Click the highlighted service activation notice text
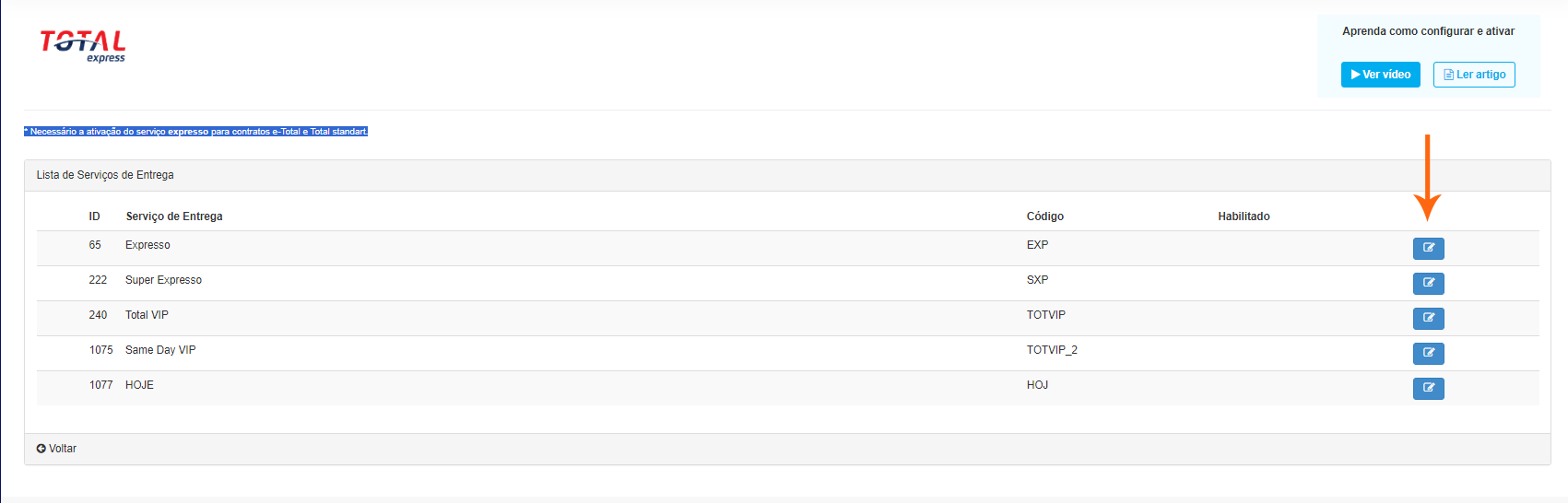The height and width of the screenshot is (503, 1568). tap(196, 132)
